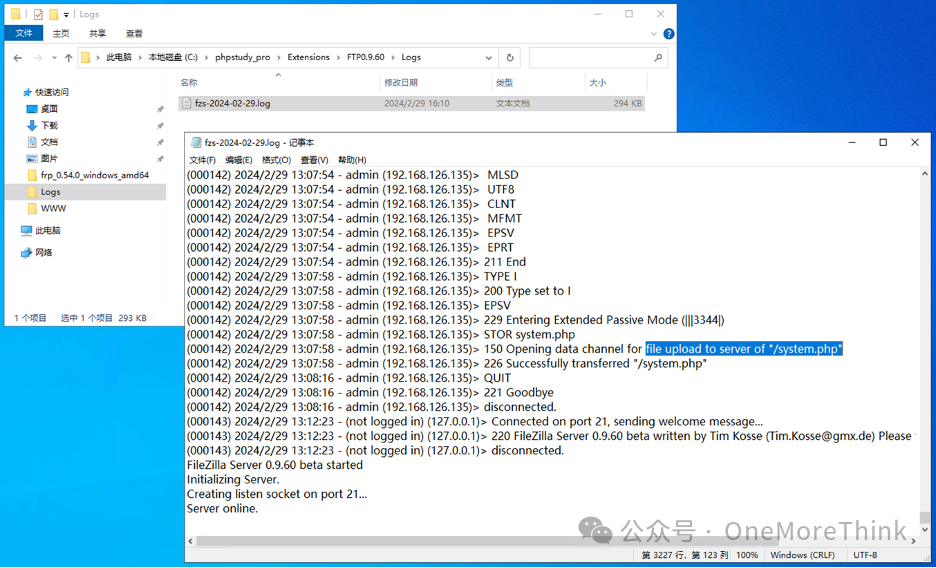Open the 查看(V) menu in Notepad

[x=315, y=160]
